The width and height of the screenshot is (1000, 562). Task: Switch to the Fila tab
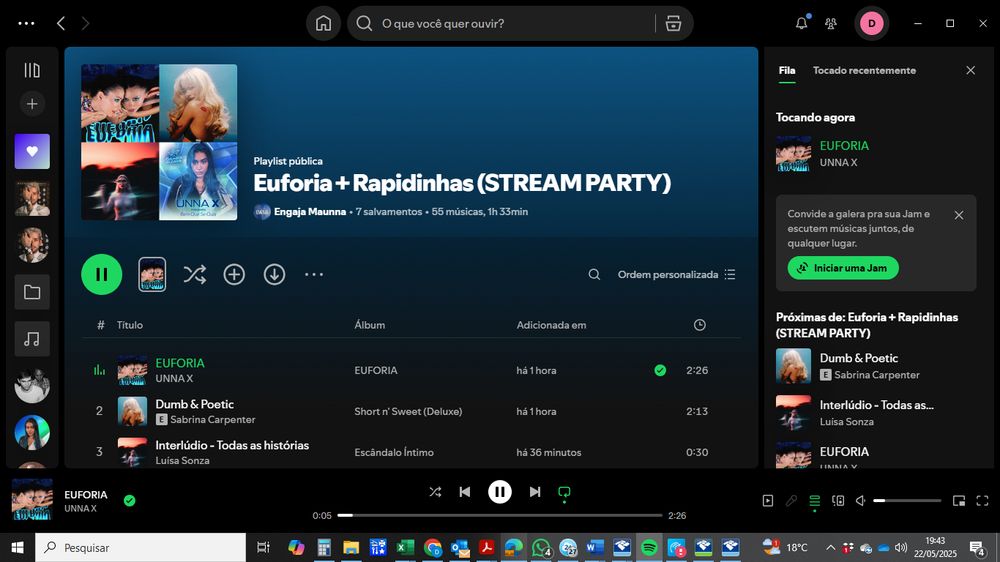[x=787, y=71]
